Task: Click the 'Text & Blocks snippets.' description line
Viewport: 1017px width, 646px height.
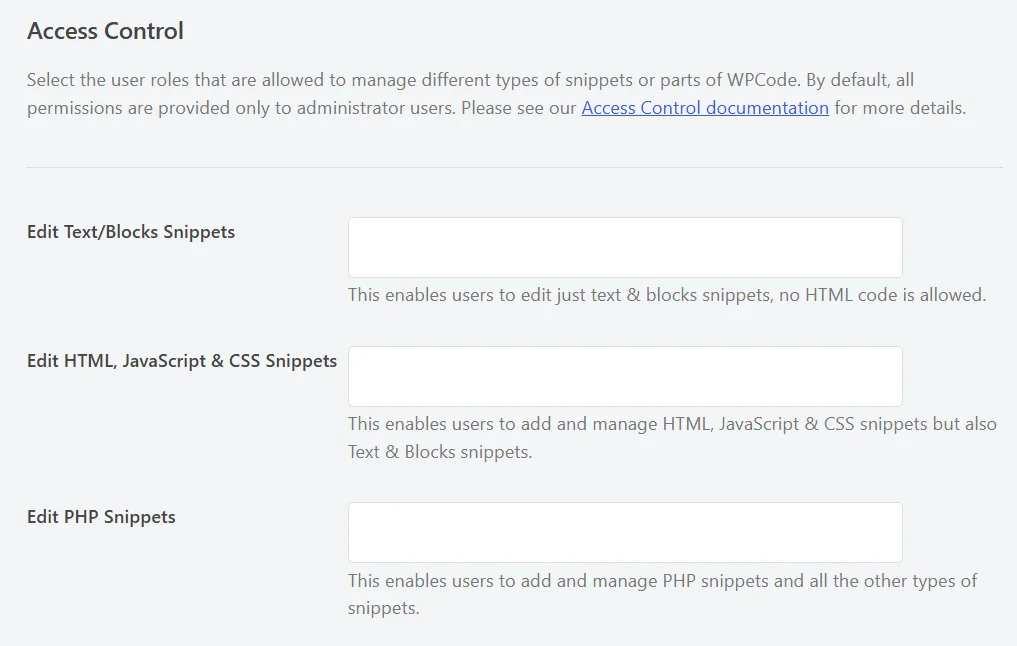Action: point(440,452)
